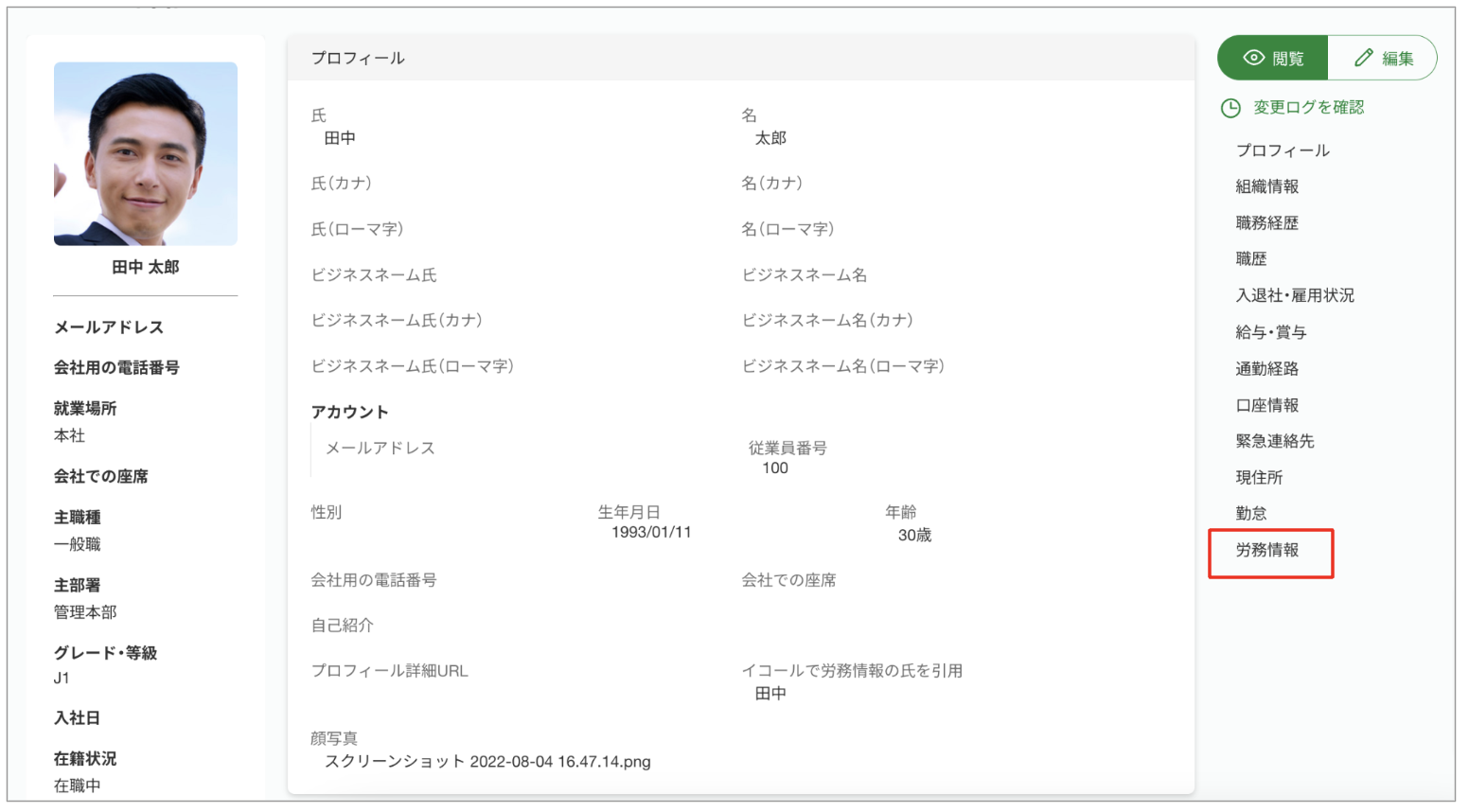Click the 名 value 太郎

tap(770, 139)
